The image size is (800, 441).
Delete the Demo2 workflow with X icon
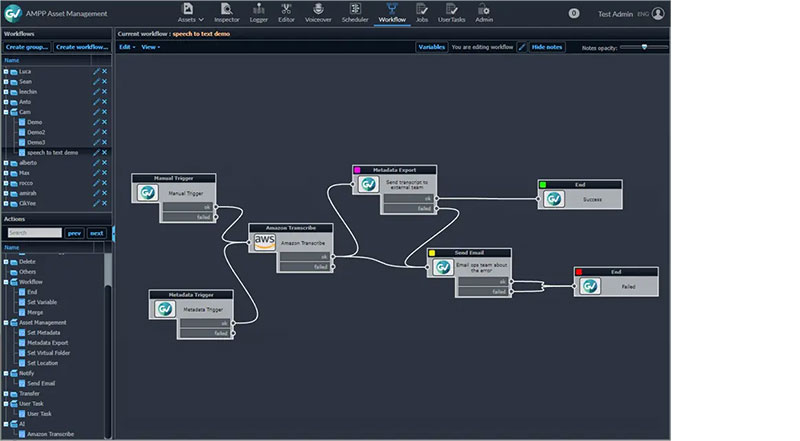[104, 132]
